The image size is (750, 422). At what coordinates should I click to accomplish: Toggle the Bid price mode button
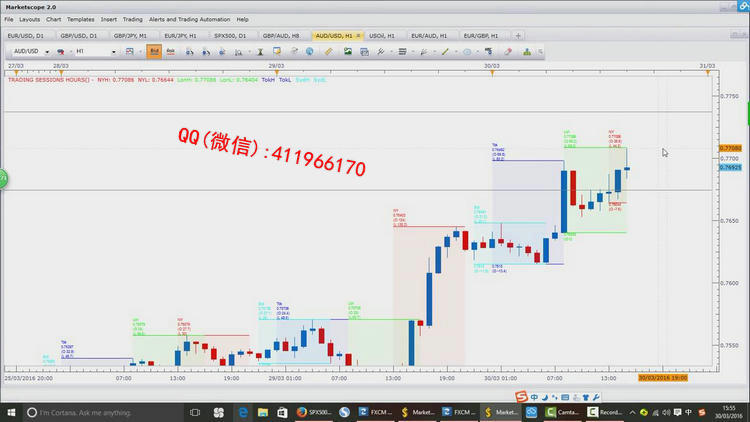click(x=154, y=52)
